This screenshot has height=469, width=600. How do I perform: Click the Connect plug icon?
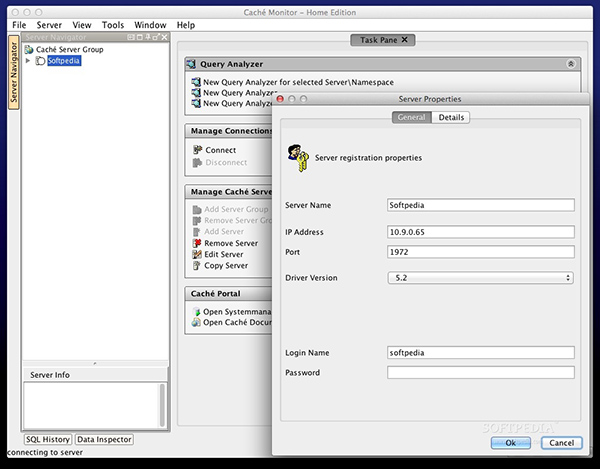197,150
